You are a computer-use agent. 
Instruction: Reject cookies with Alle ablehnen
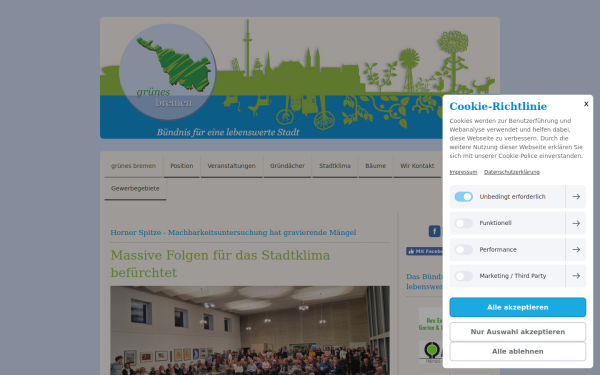click(x=517, y=351)
